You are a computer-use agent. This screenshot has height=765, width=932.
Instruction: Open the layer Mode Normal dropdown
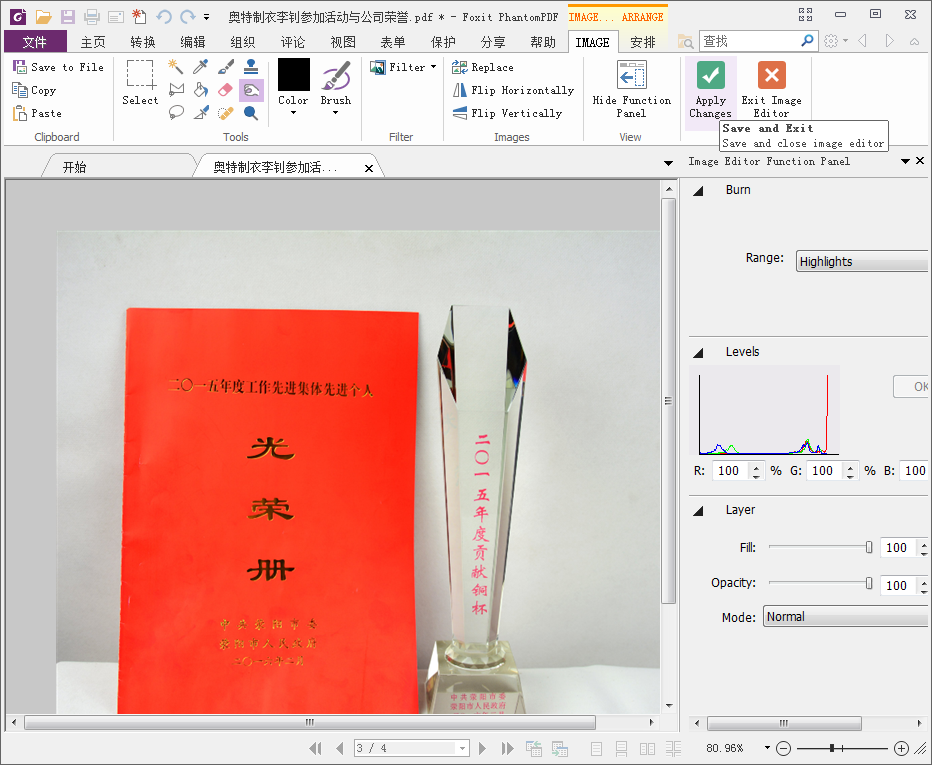point(846,617)
